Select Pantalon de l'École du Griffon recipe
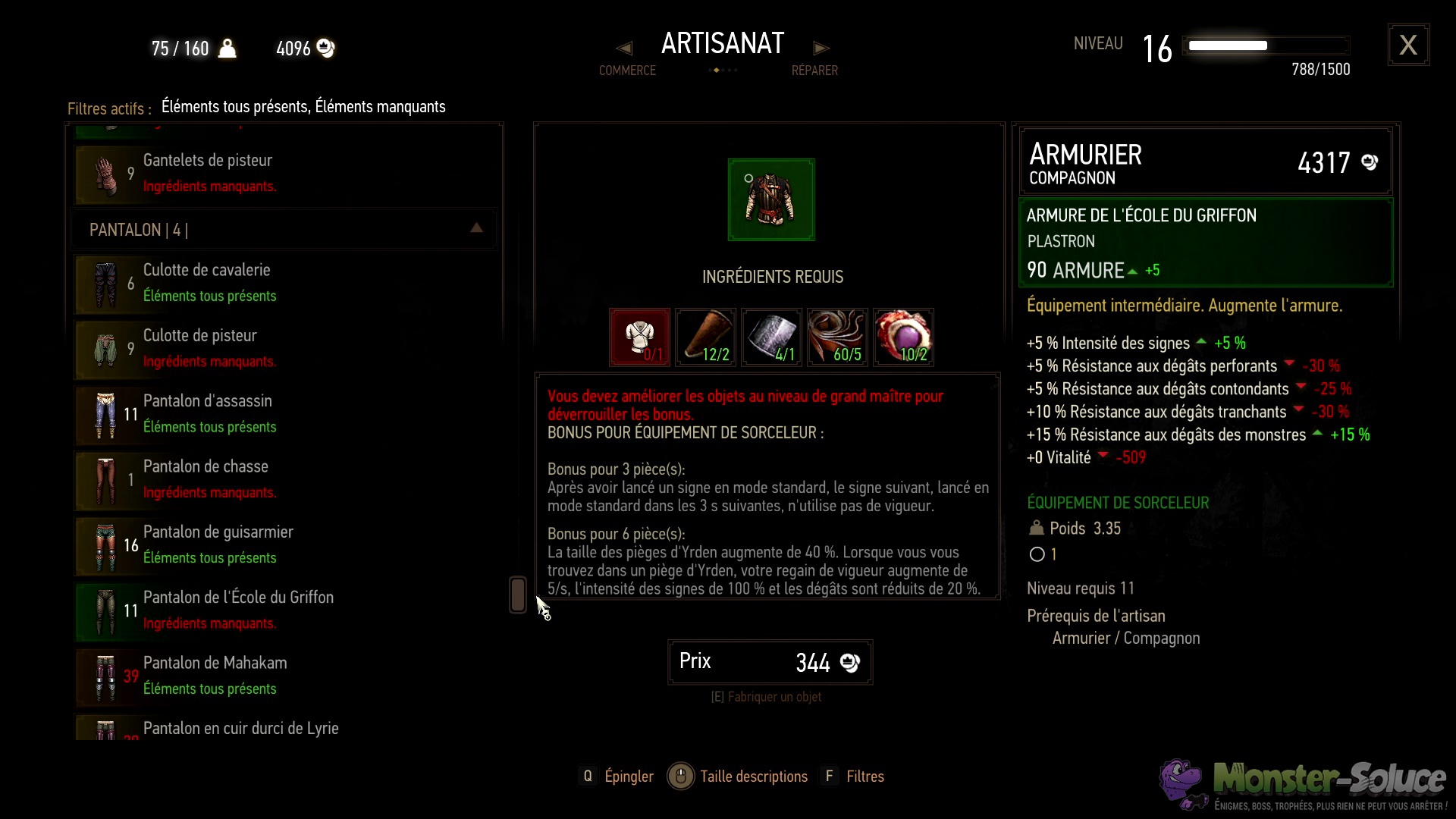1456x819 pixels. (286, 610)
